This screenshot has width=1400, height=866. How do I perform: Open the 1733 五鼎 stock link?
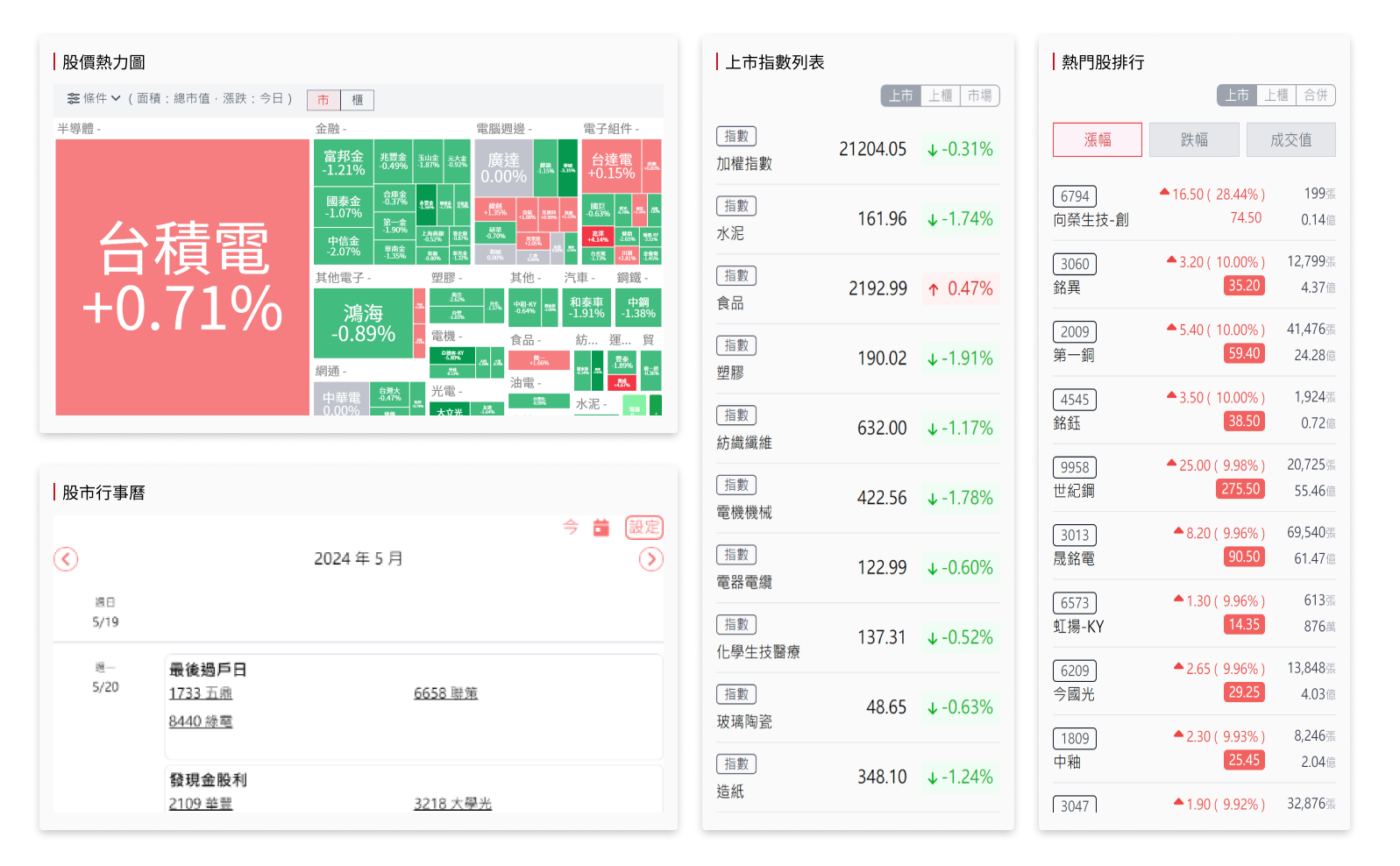pyautogui.click(x=201, y=693)
